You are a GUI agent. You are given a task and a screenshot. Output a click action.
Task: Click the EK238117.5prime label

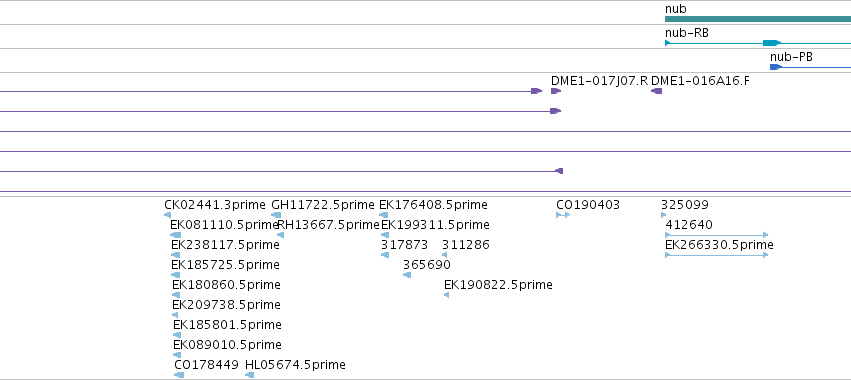225,245
